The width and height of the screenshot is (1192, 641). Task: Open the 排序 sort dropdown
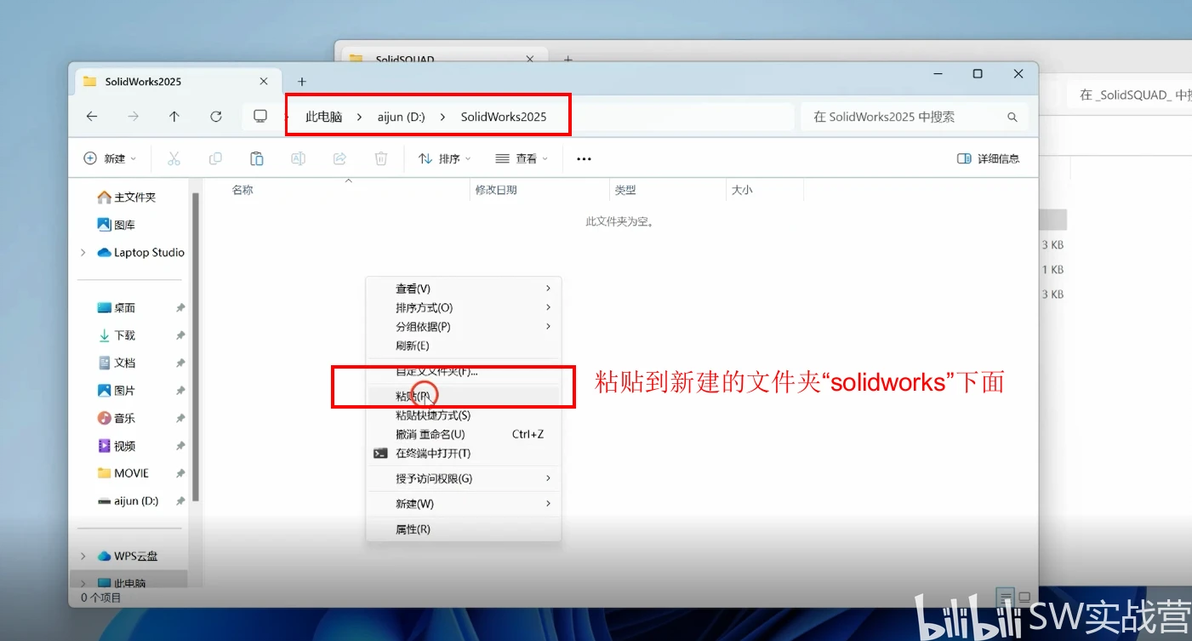pos(445,158)
